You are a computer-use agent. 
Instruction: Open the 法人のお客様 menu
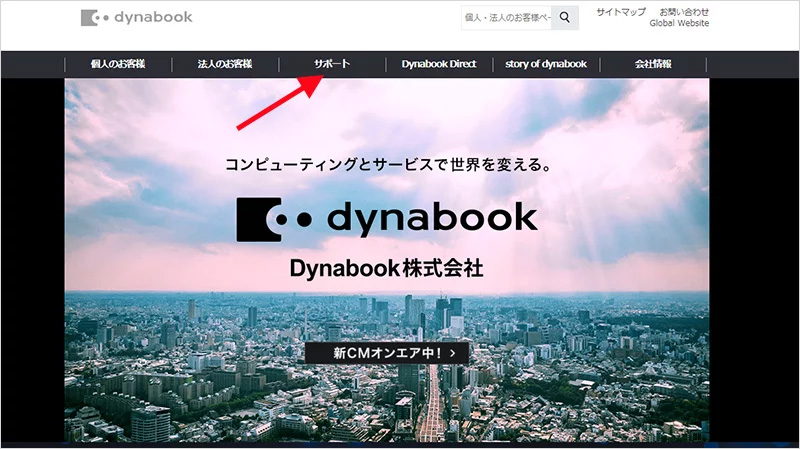pyautogui.click(x=225, y=64)
